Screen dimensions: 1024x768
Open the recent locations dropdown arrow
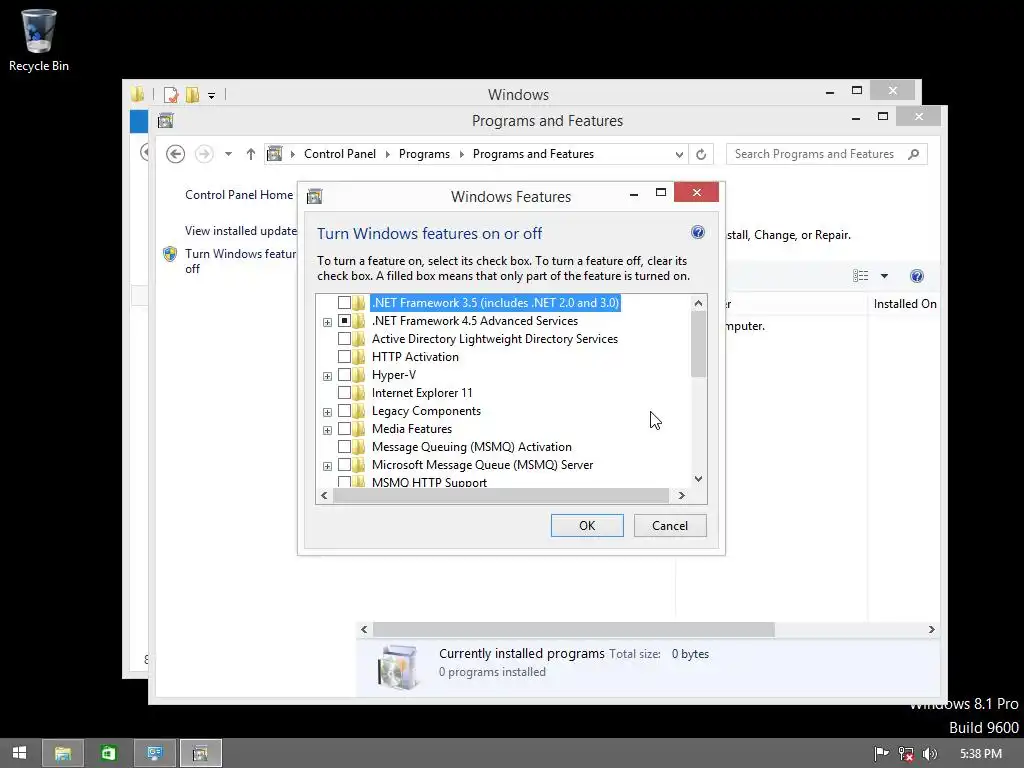click(x=228, y=154)
